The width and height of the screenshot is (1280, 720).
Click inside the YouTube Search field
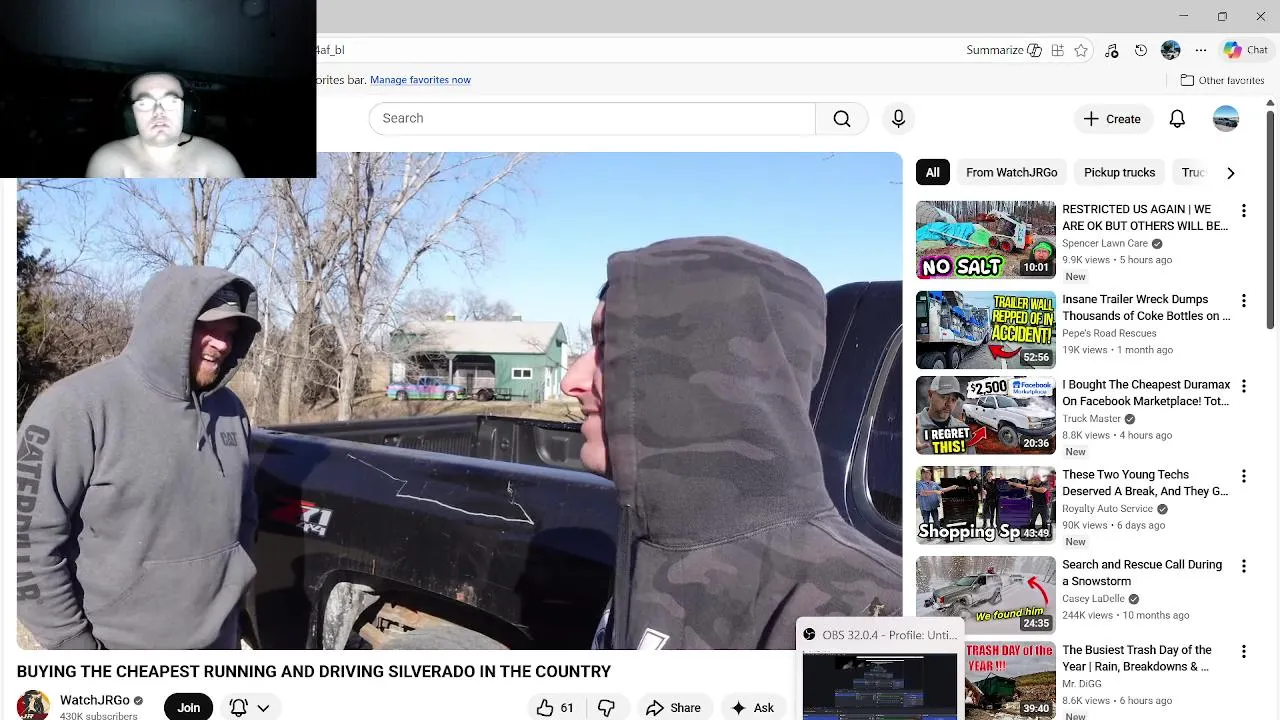(x=592, y=118)
